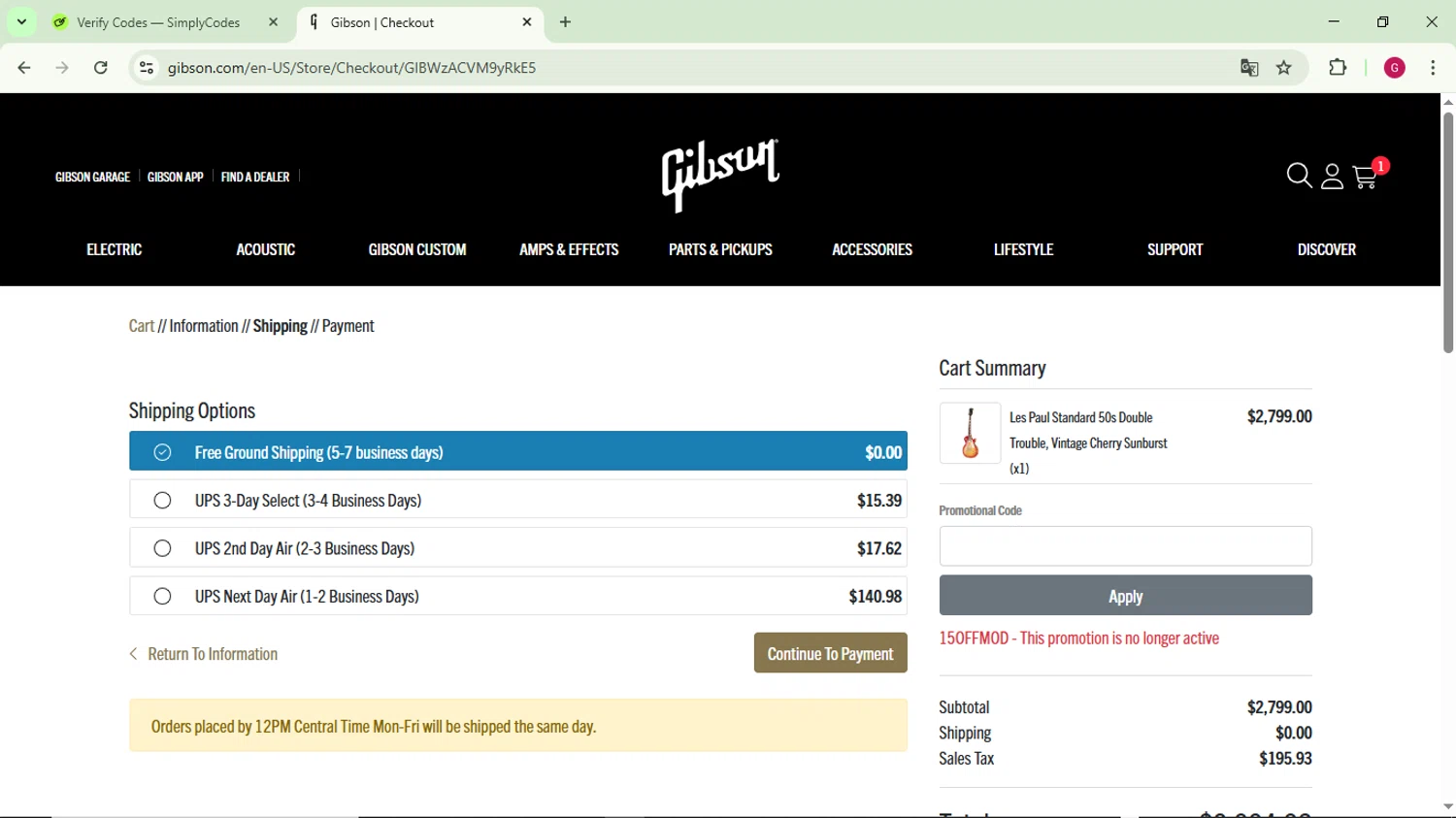Click the Shipping breadcrumb
This screenshot has height=818, width=1456.
[x=281, y=326]
